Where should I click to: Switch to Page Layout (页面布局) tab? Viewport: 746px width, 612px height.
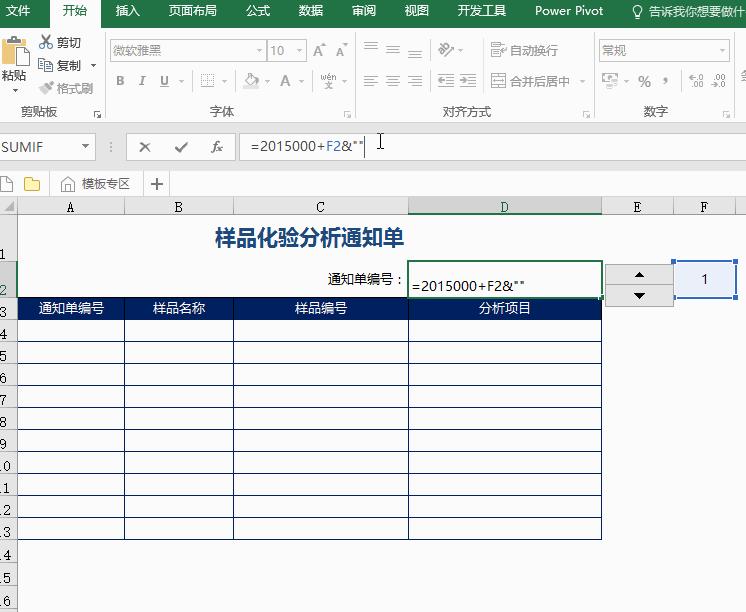[x=193, y=10]
